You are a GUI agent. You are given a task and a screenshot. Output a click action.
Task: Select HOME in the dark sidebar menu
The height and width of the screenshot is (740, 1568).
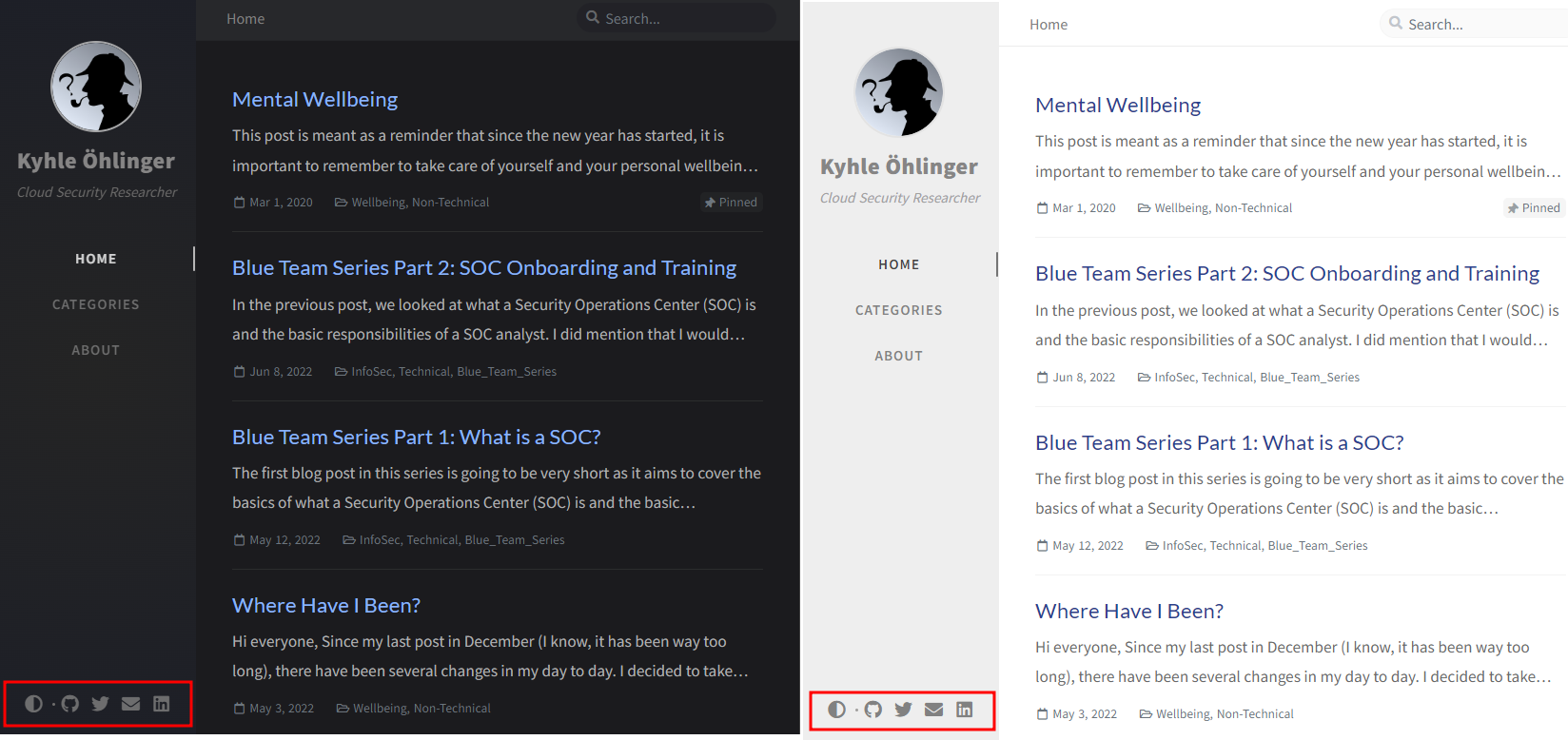point(96,259)
